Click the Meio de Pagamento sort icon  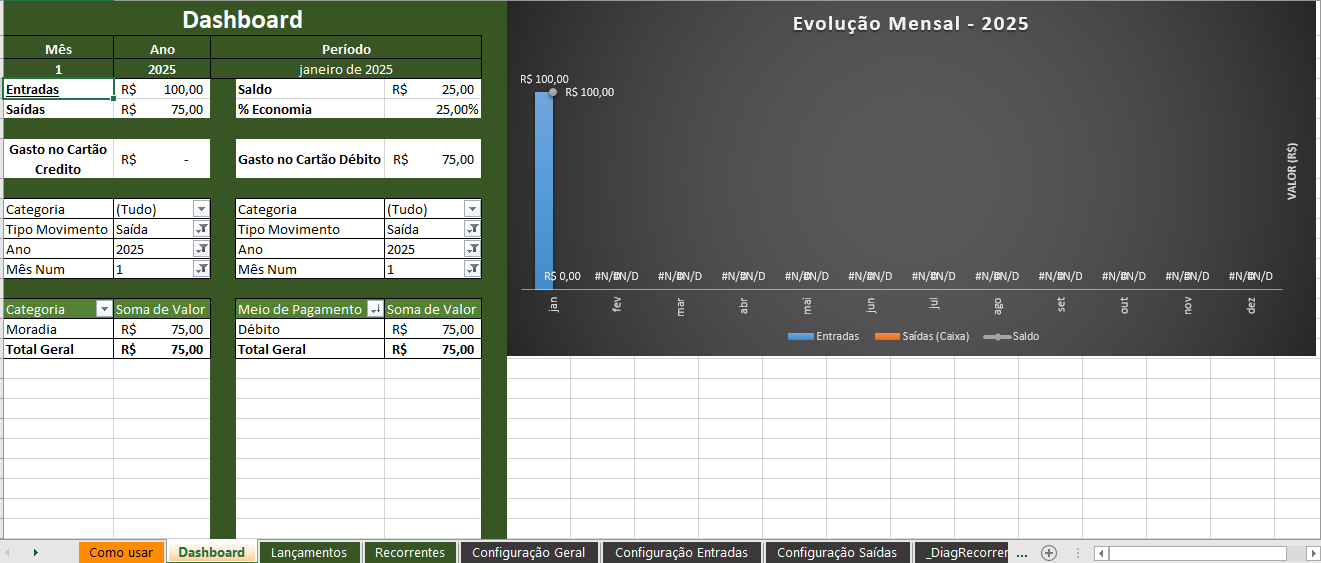[375, 310]
